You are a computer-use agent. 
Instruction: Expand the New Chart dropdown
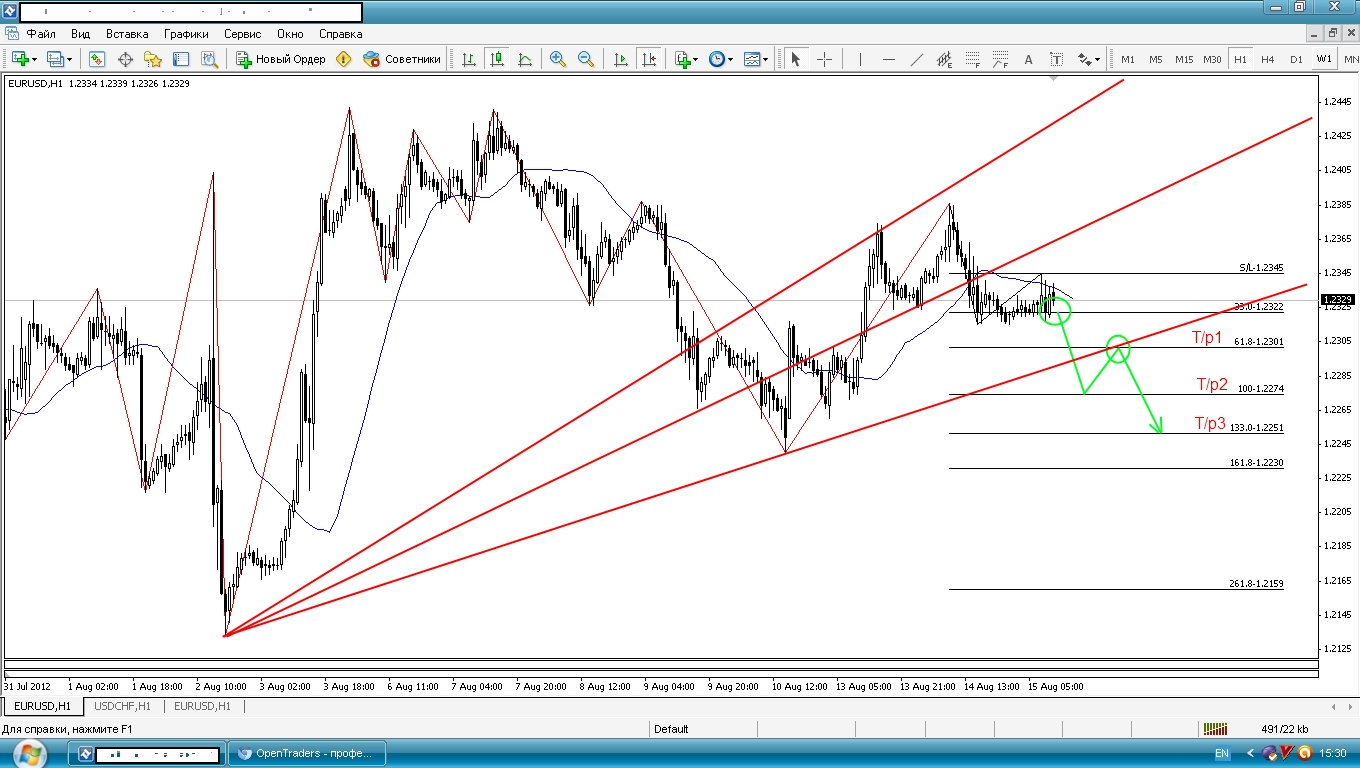pos(36,59)
